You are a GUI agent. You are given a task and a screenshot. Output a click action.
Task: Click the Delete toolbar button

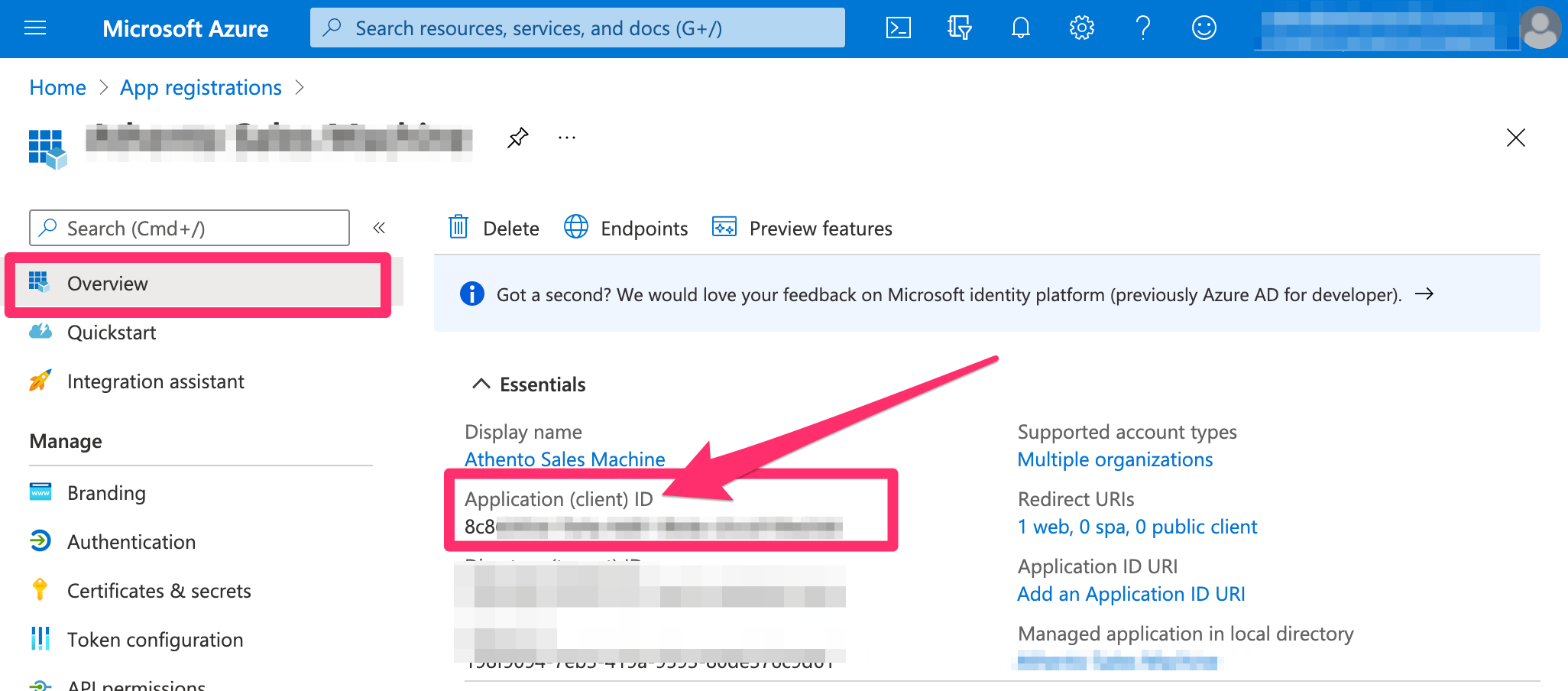point(494,228)
